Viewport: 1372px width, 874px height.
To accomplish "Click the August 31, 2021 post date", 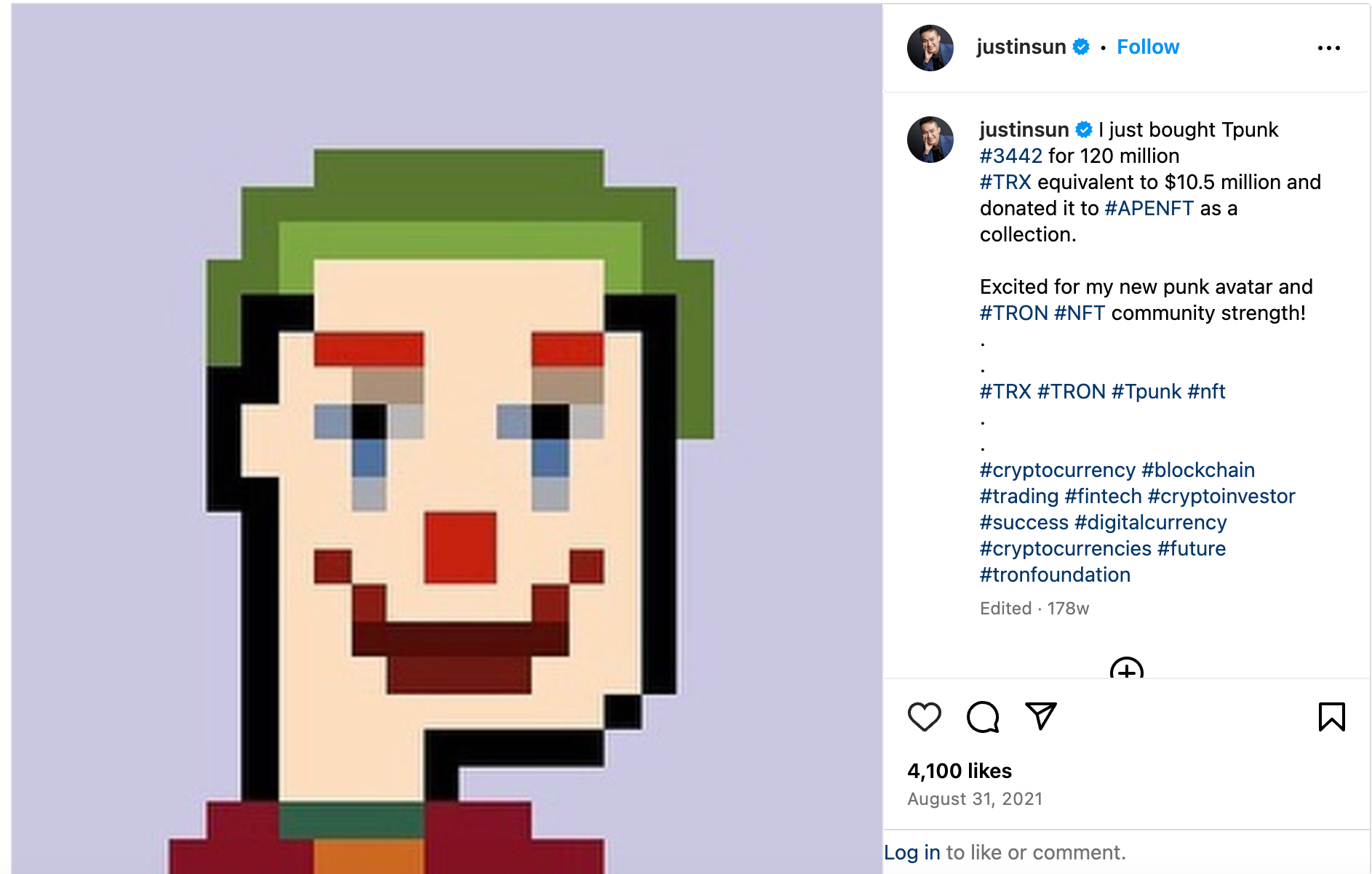I will [975, 799].
